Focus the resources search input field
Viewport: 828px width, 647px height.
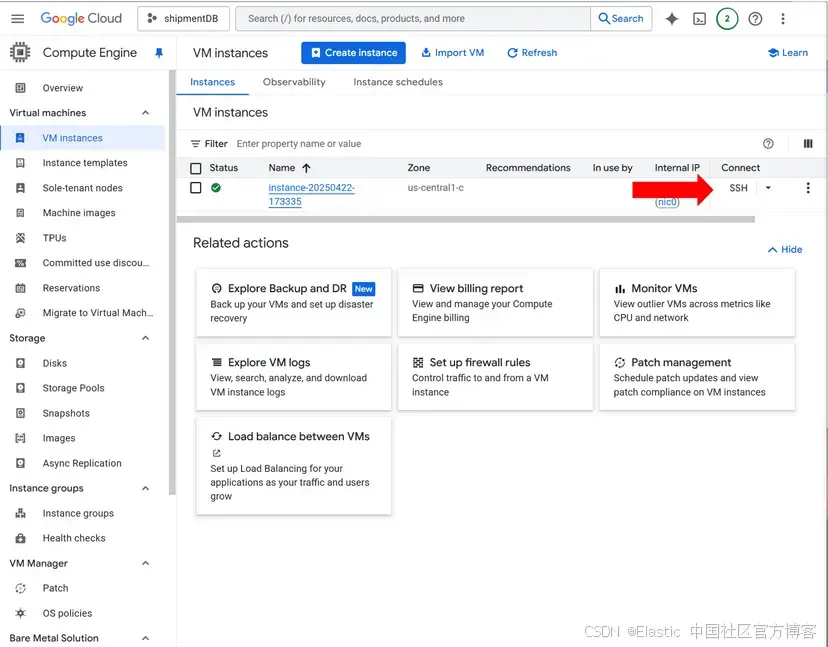pyautogui.click(x=413, y=18)
